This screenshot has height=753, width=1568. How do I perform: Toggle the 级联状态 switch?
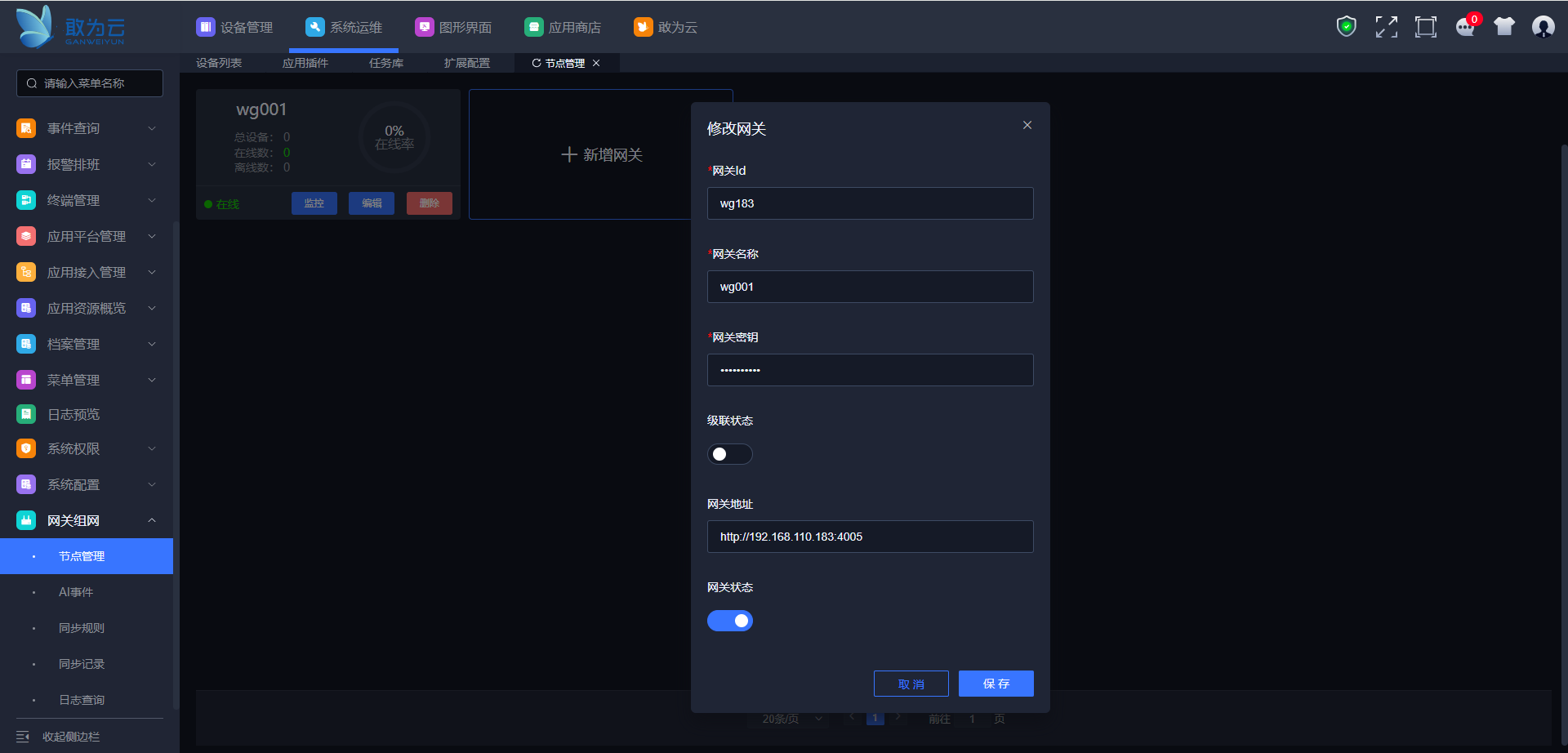(x=730, y=454)
